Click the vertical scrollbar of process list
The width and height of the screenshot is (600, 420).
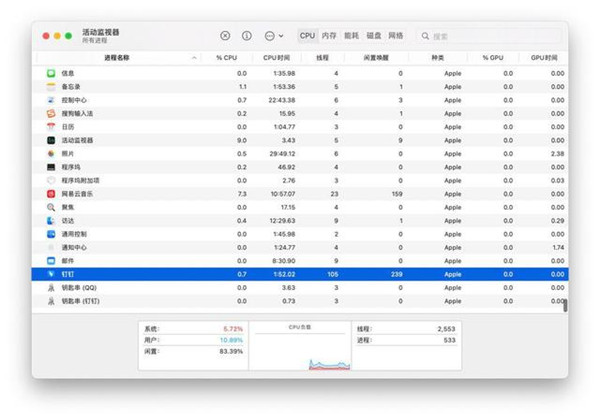565,304
